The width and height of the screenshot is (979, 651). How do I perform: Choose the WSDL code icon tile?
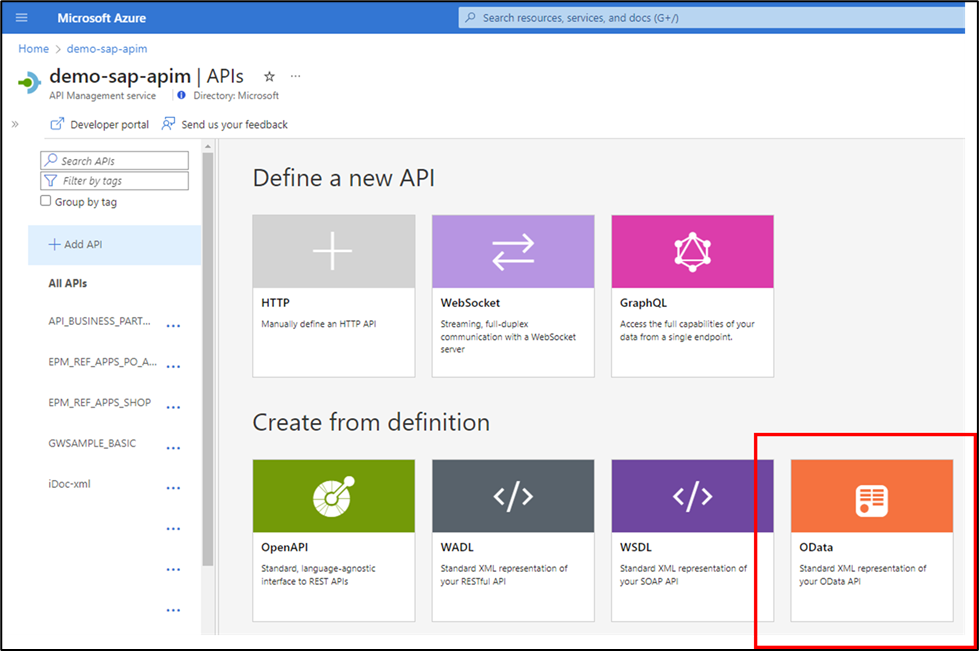coord(692,496)
